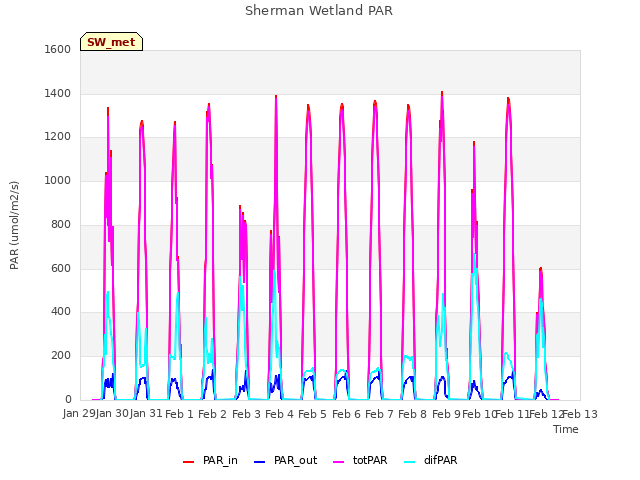Click the x-axis Time label
The height and width of the screenshot is (480, 640).
(566, 429)
